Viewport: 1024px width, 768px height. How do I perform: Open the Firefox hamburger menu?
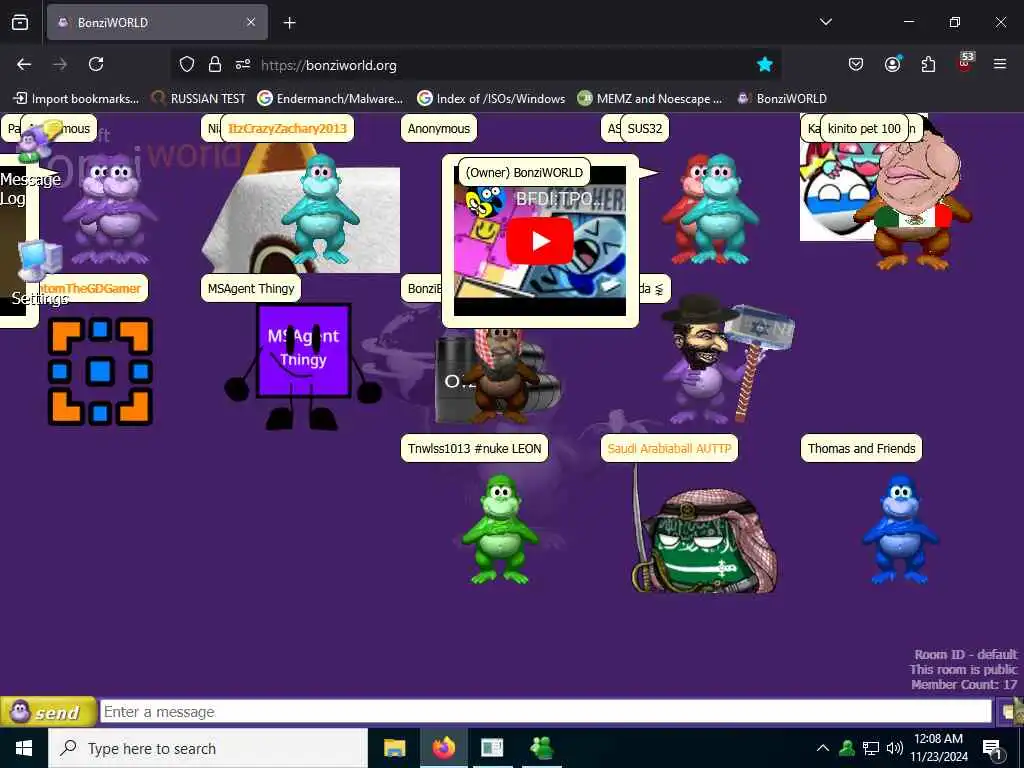[x=1000, y=64]
